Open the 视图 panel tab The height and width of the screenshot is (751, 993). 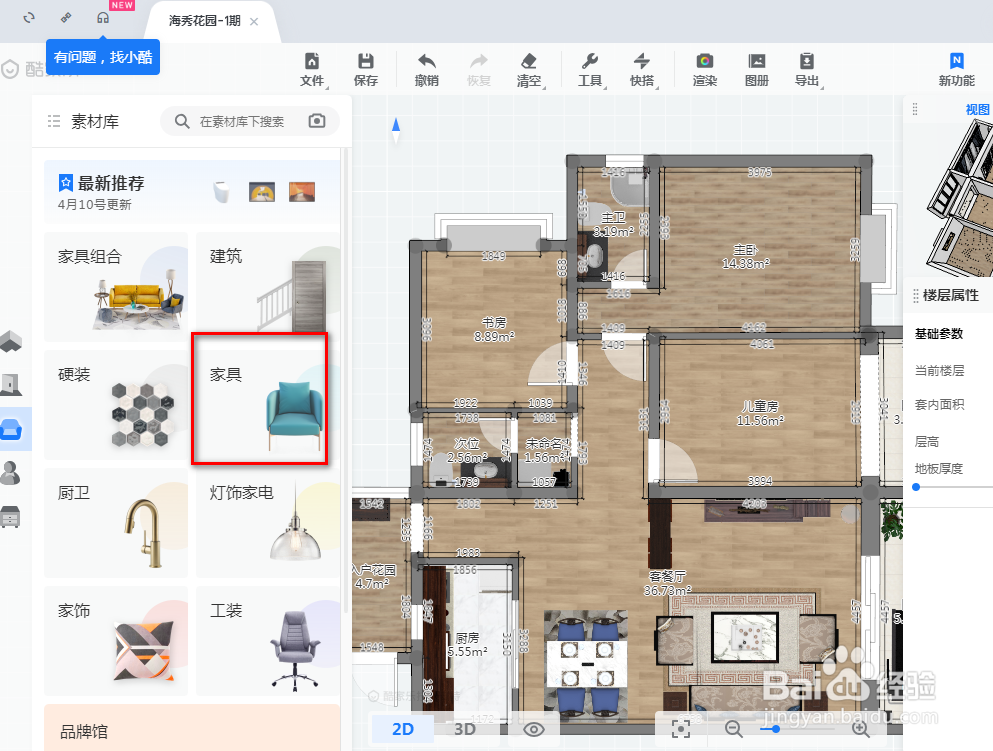(x=977, y=109)
